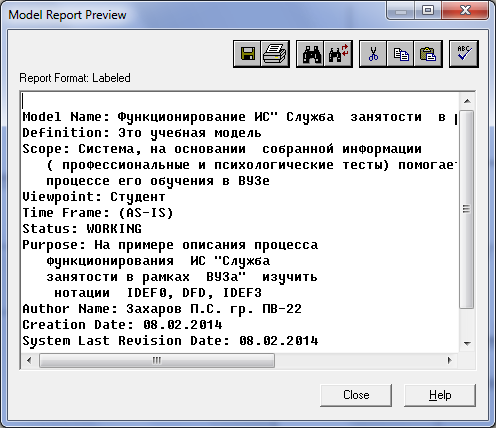Copy selected text with the copy icon
496x428 pixels.
click(x=401, y=54)
